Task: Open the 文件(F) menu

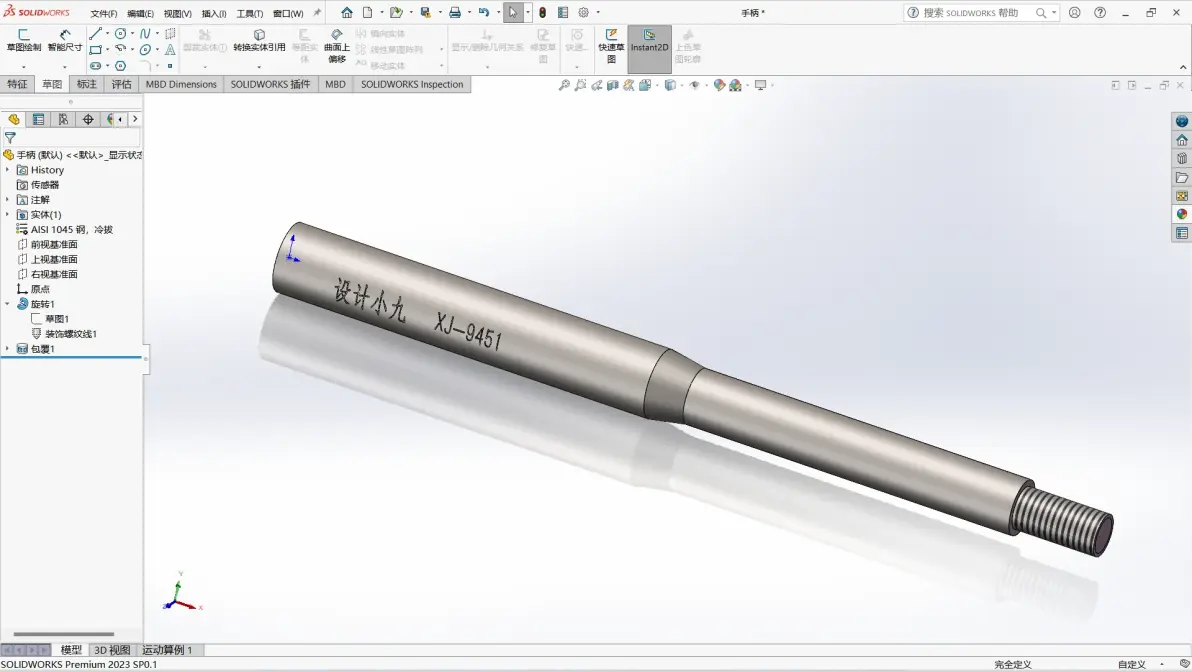Action: click(103, 14)
